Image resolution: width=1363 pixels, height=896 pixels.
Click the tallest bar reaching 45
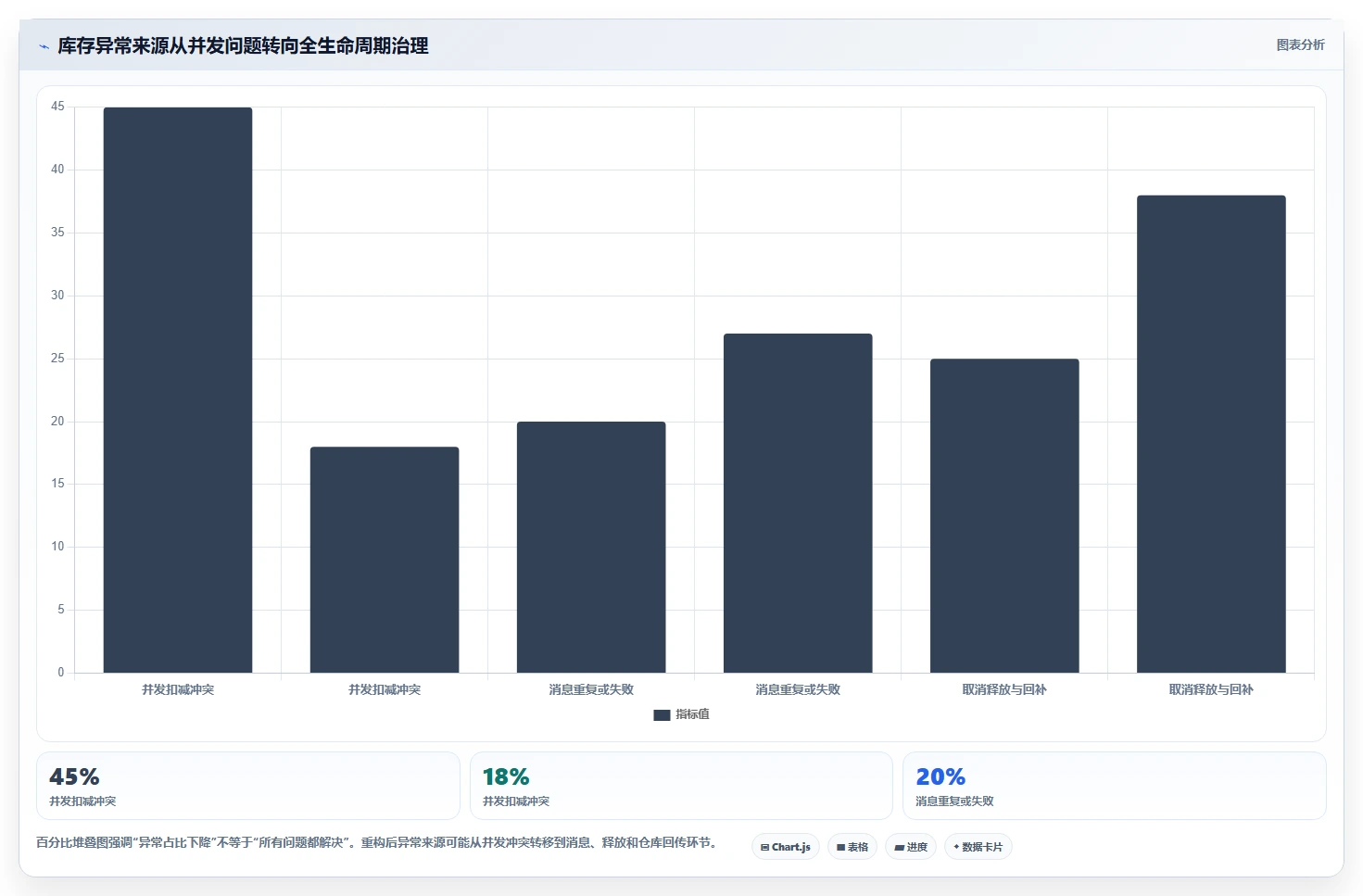click(178, 390)
